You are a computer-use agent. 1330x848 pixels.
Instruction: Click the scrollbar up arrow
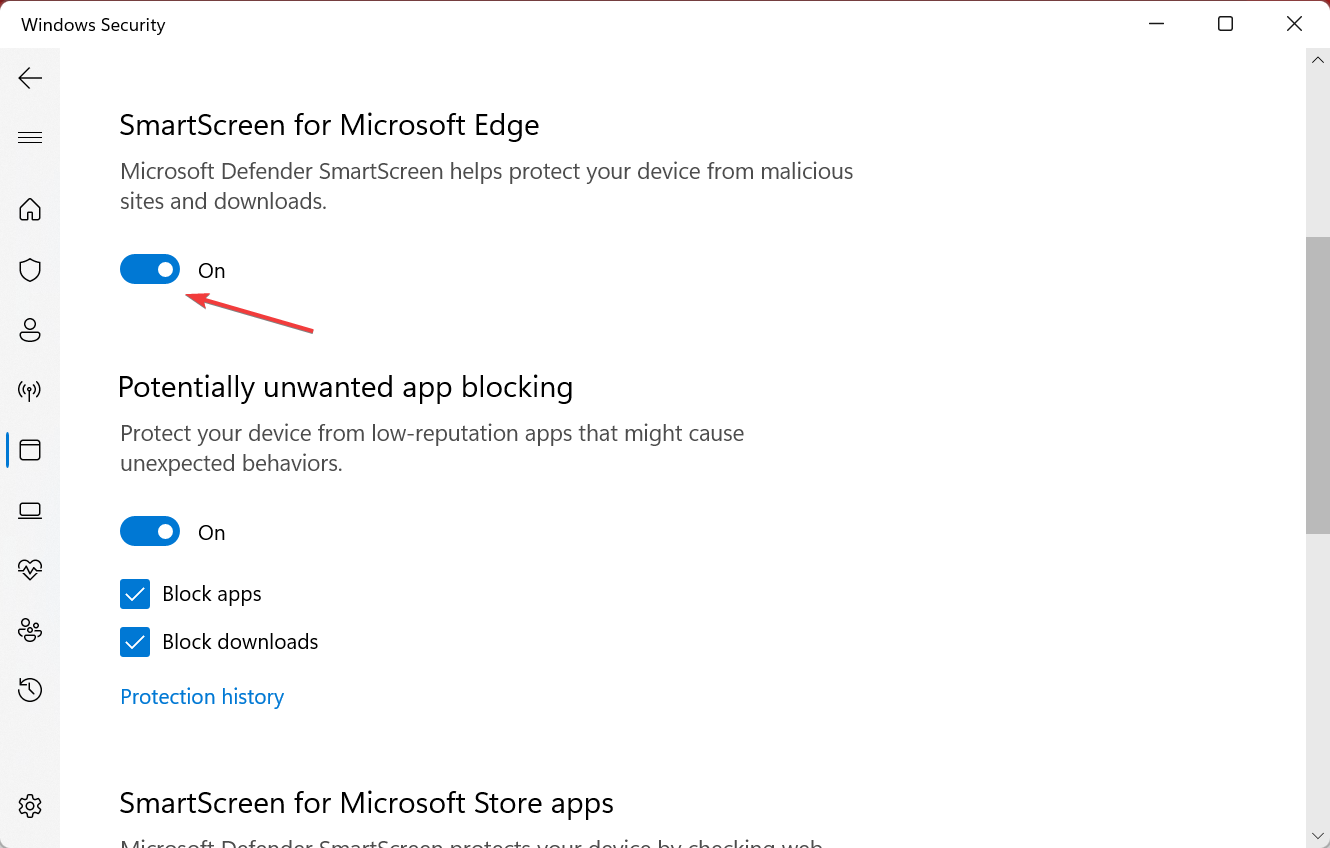pos(1318,61)
